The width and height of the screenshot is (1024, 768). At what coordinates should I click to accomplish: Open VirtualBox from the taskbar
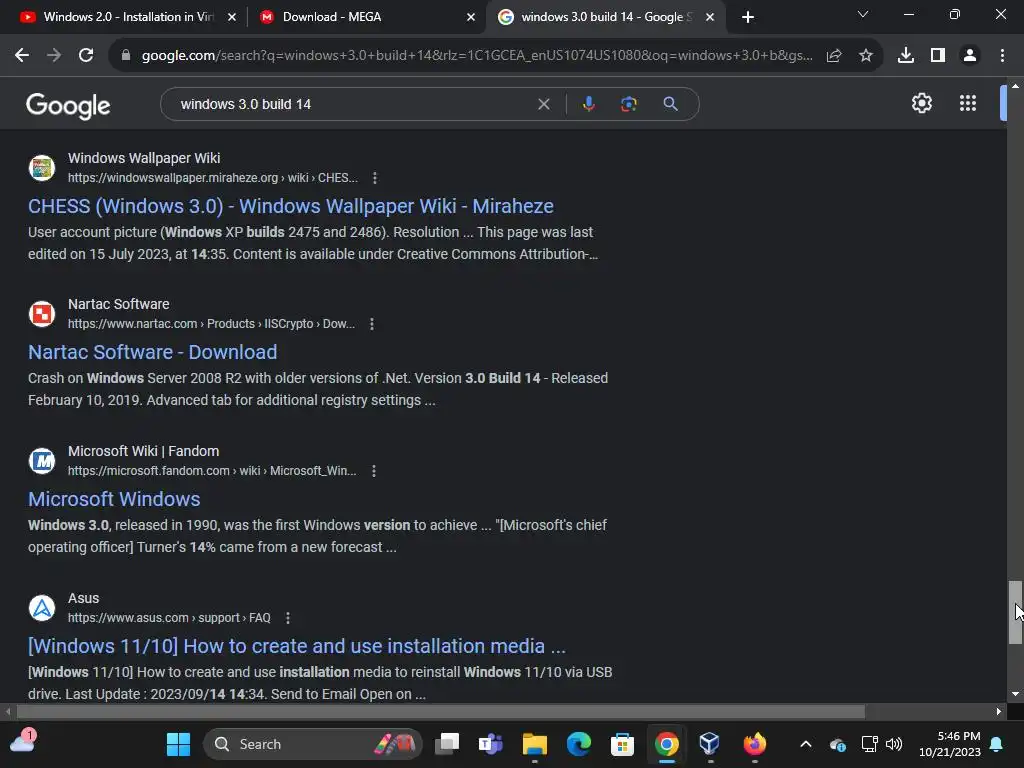coord(709,744)
